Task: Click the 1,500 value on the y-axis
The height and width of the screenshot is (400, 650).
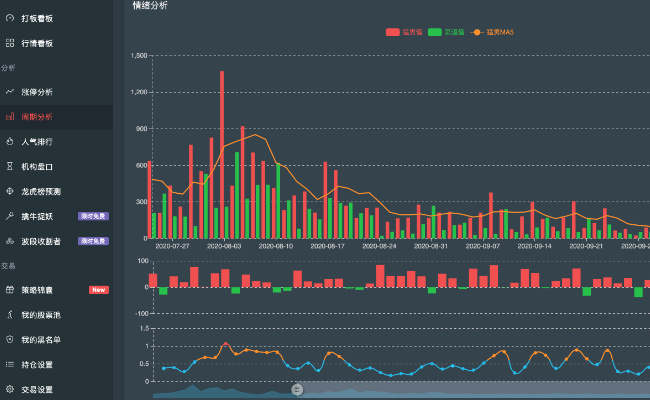Action: tap(139, 56)
